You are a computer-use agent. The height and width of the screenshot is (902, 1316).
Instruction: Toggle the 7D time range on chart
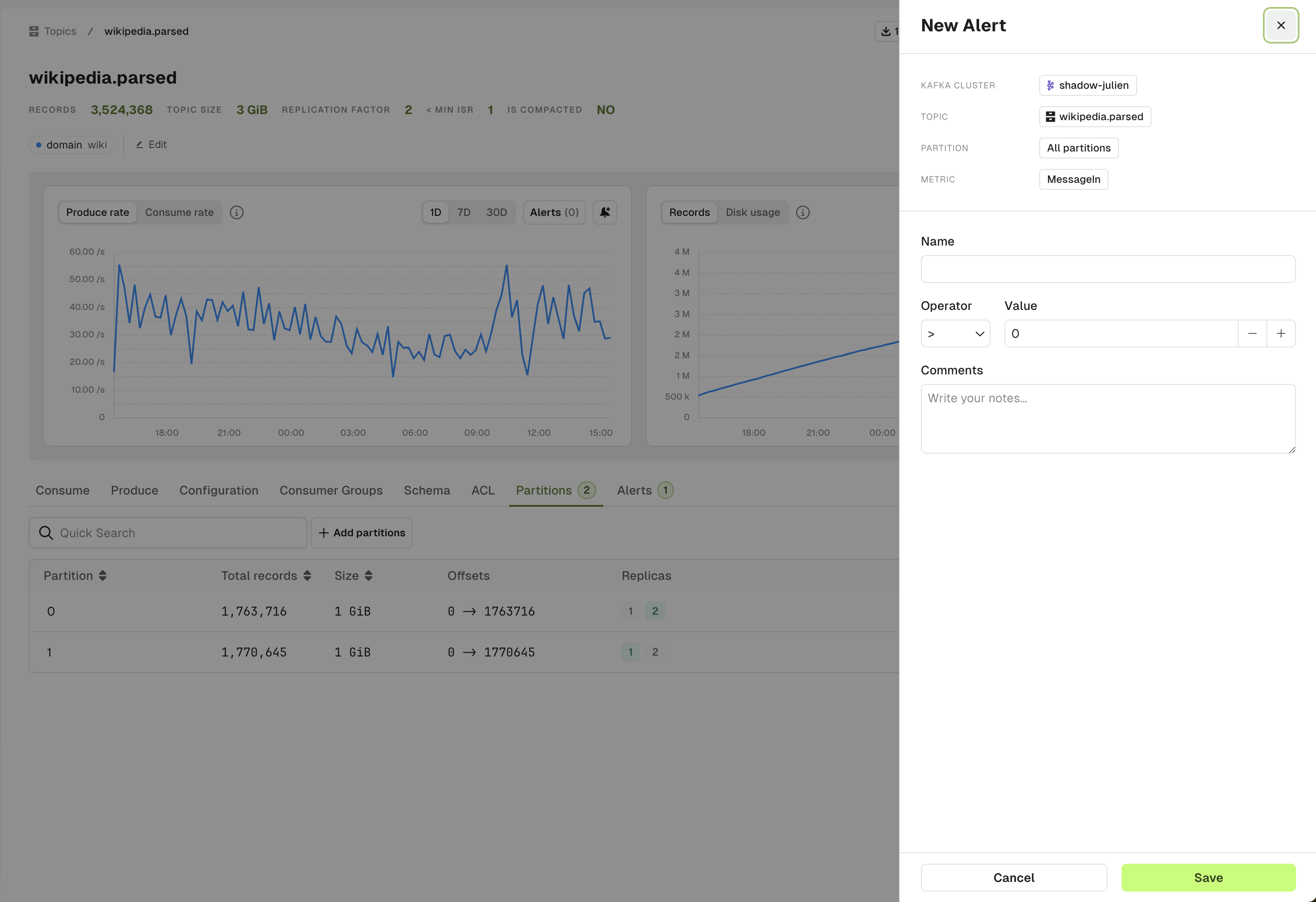[x=464, y=212]
